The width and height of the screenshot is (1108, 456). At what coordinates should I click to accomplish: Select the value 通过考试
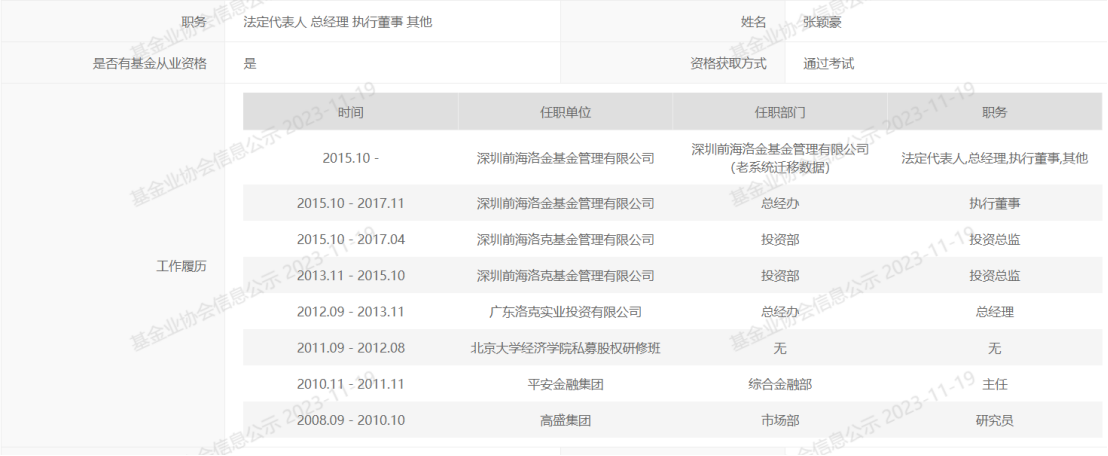pyautogui.click(x=828, y=64)
